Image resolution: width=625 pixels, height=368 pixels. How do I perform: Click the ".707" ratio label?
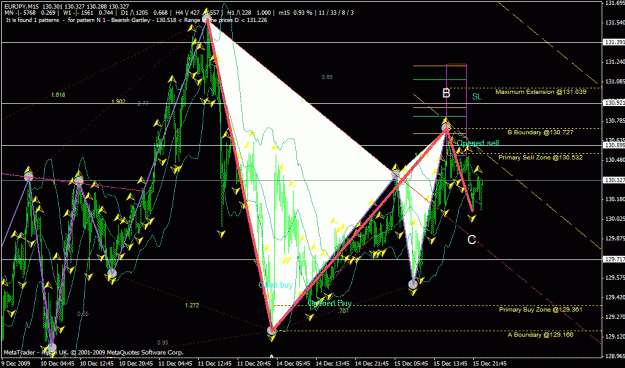(343, 311)
